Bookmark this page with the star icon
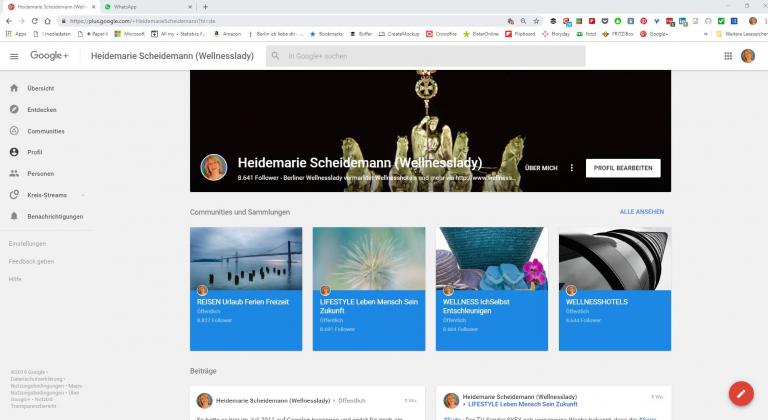This screenshot has height=420, width=768. (535, 20)
